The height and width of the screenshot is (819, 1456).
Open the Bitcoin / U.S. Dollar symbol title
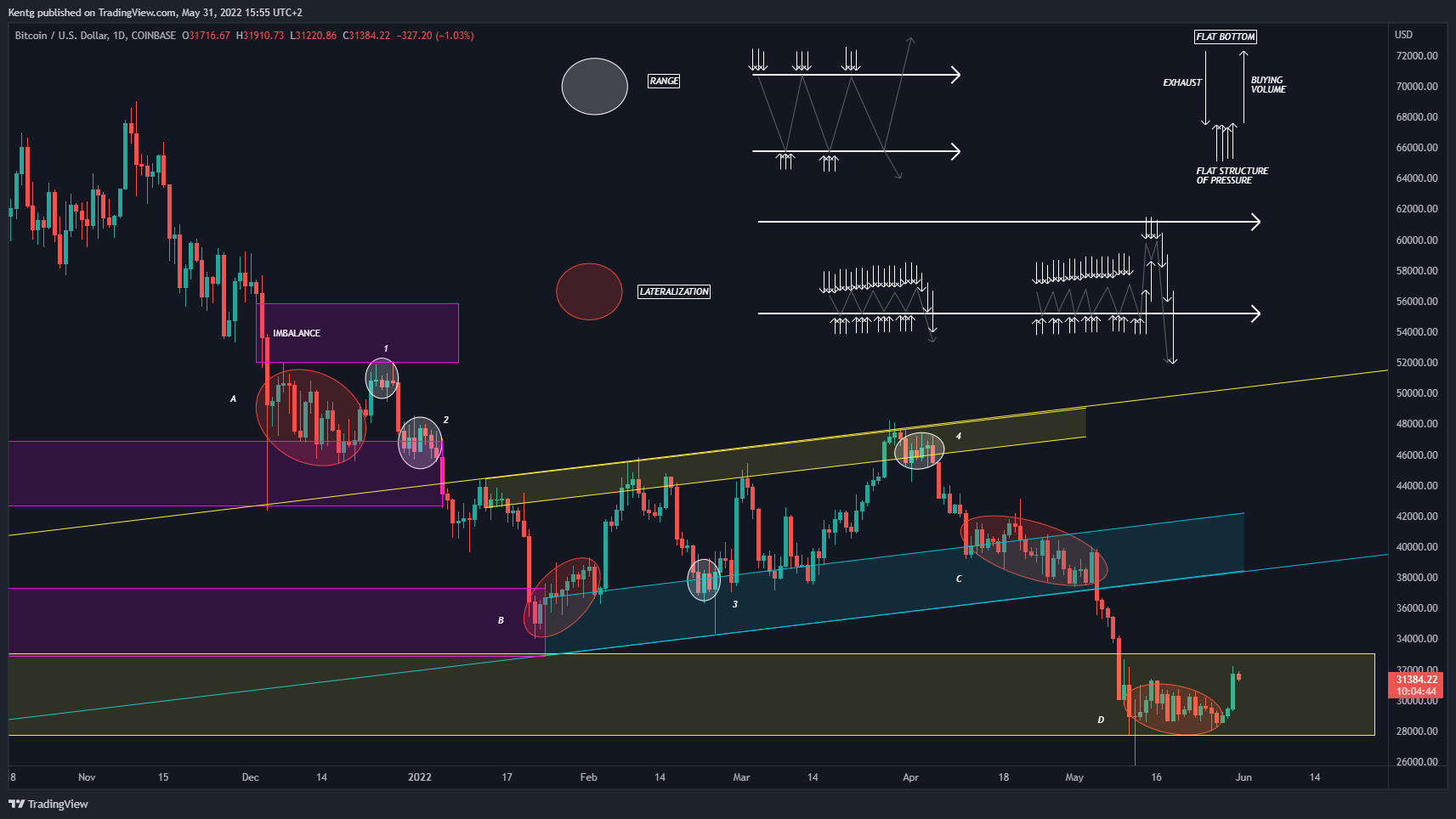95,36
